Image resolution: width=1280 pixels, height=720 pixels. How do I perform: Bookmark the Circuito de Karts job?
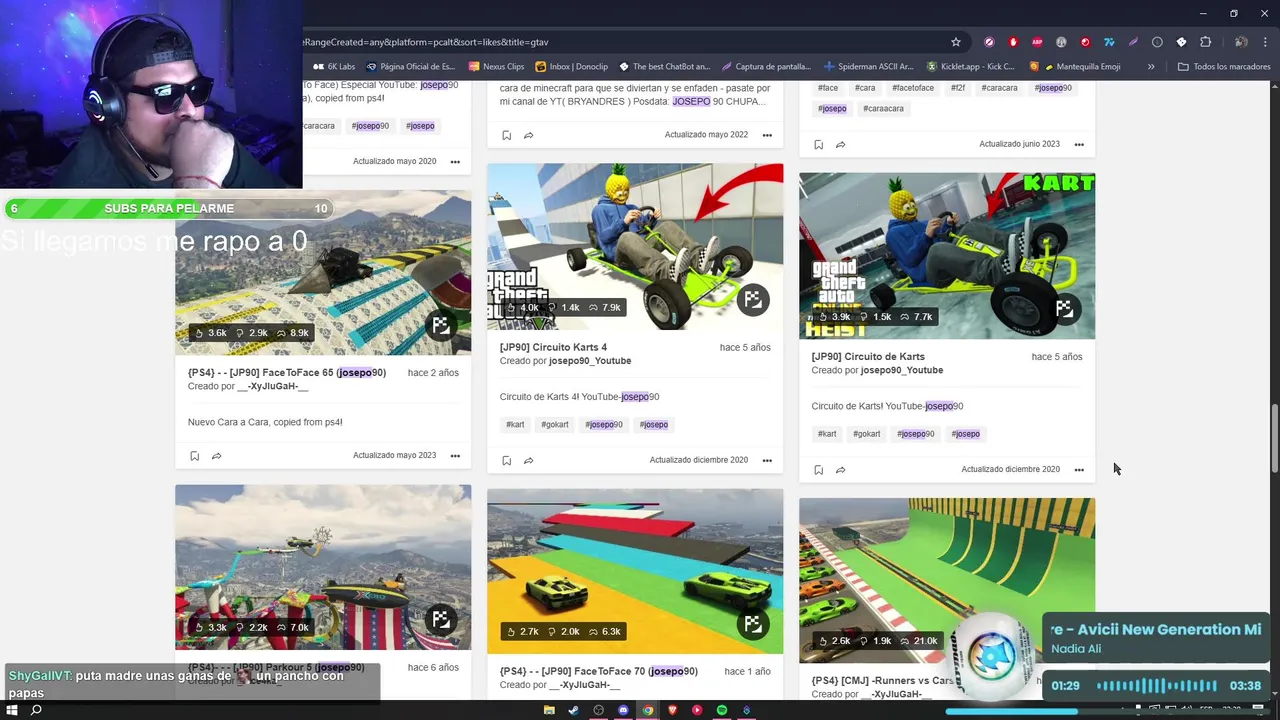click(818, 469)
